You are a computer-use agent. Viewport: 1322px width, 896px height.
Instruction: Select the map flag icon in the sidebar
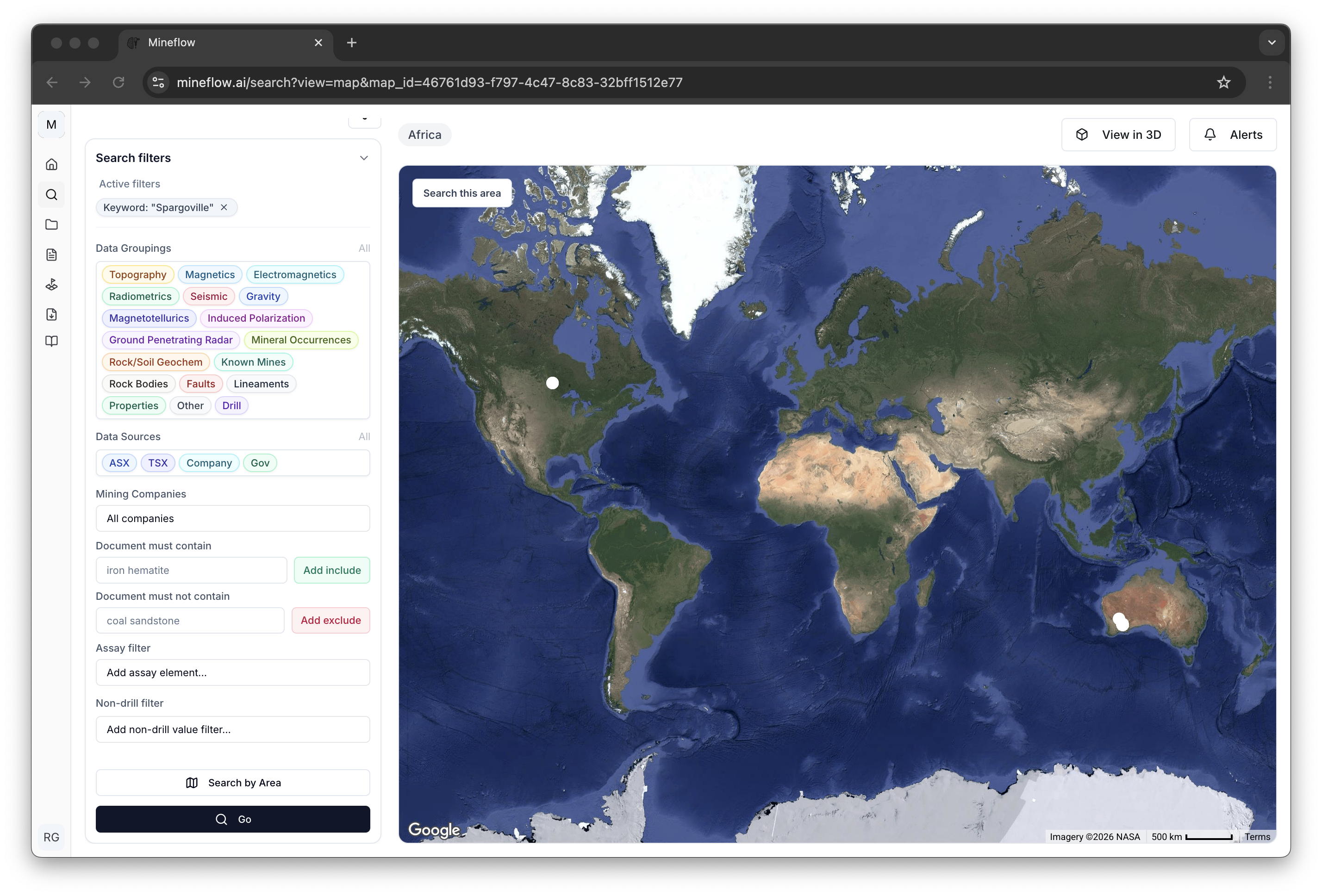51,285
